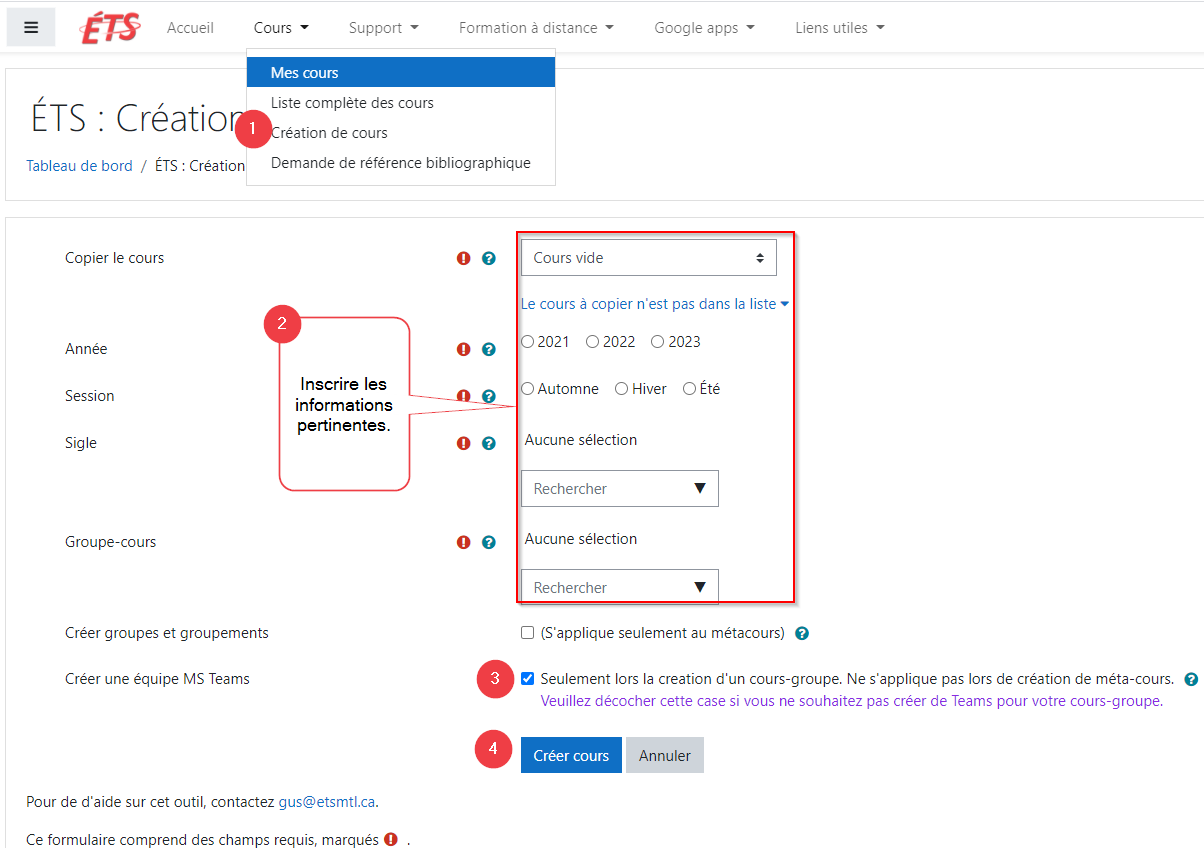Click help icon for Groupe-cours

point(489,542)
